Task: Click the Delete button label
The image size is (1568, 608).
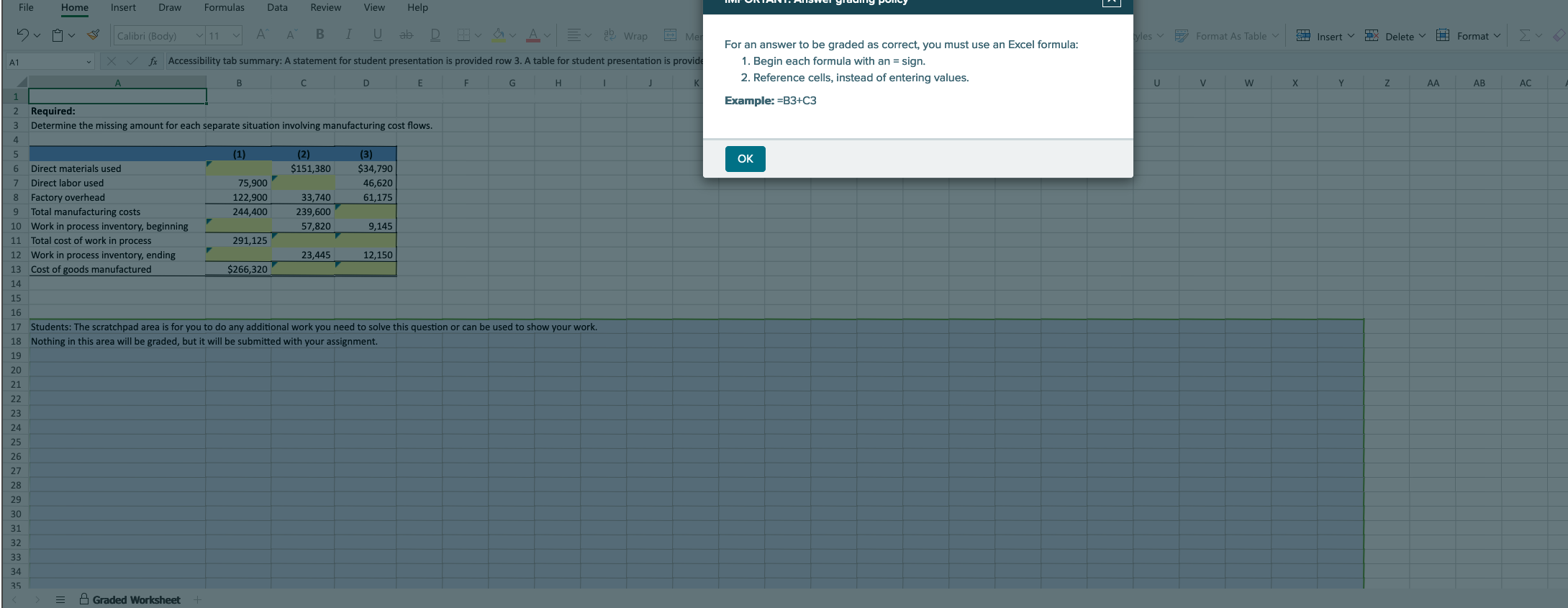Action: [1400, 36]
